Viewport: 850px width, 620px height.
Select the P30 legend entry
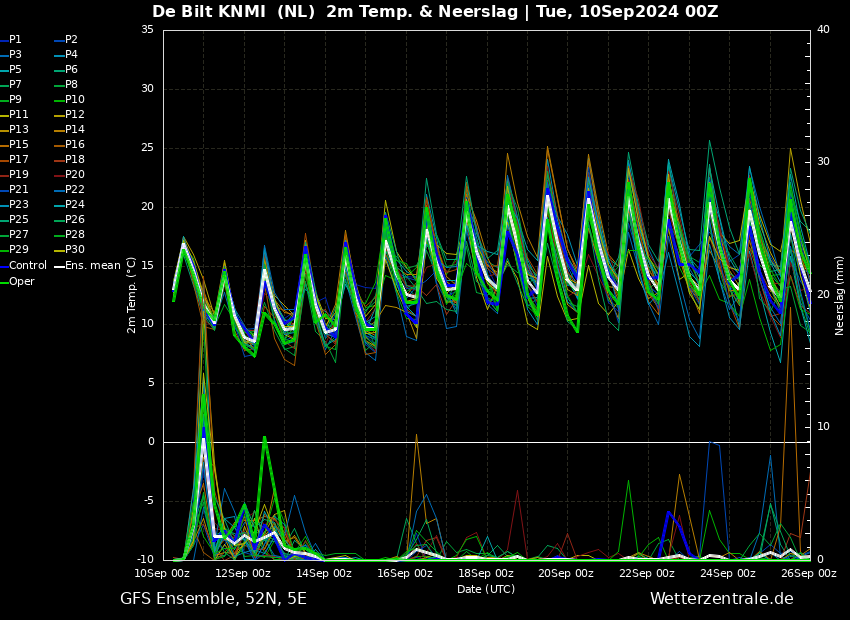pos(74,250)
